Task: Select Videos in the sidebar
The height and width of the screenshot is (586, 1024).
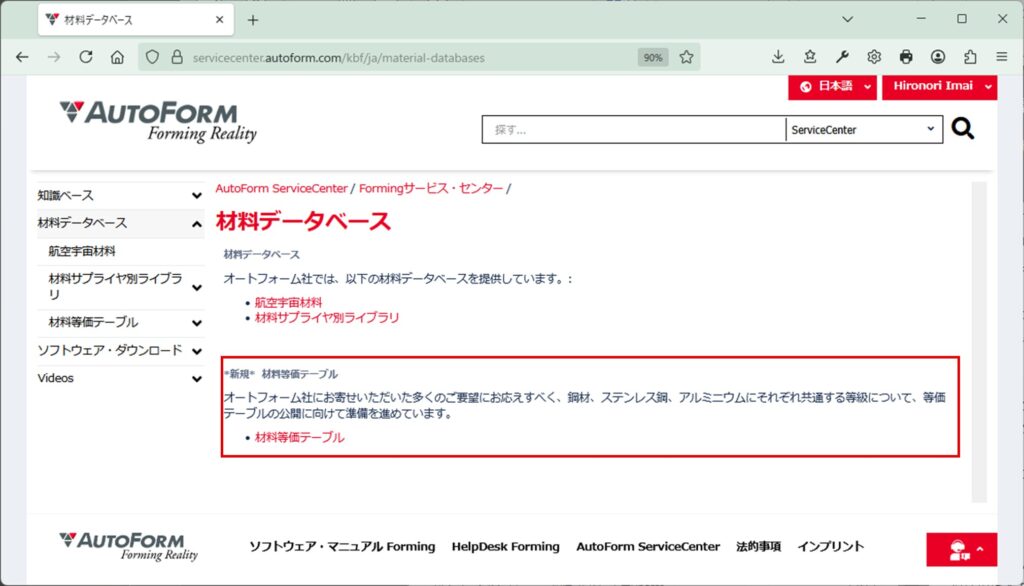Action: point(56,378)
